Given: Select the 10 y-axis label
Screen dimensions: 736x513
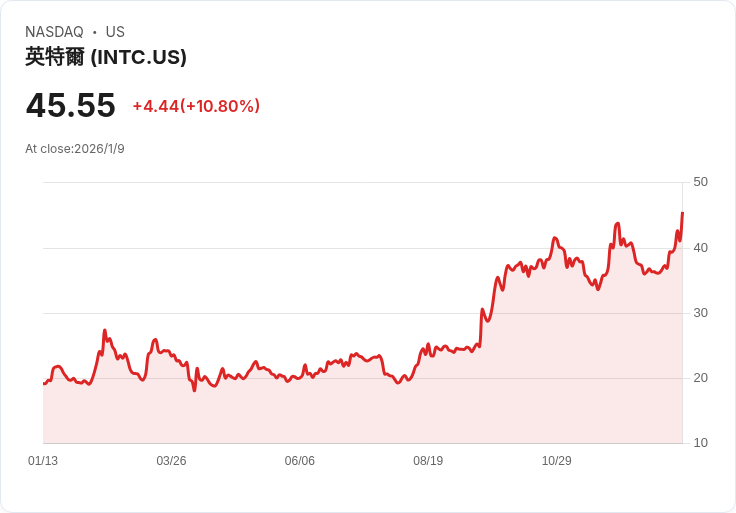Looking at the screenshot, I should click(700, 443).
